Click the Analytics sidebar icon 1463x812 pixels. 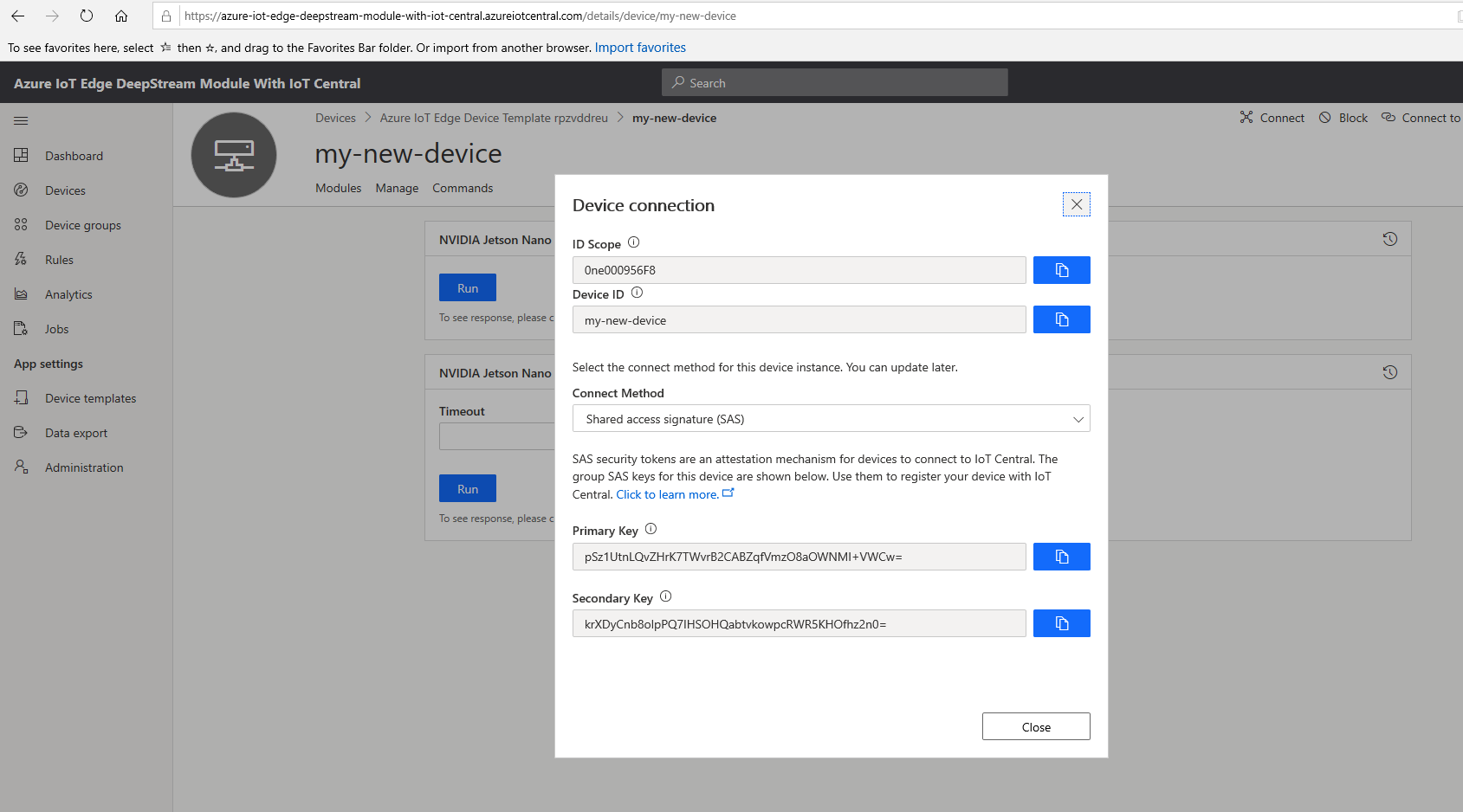(21, 293)
